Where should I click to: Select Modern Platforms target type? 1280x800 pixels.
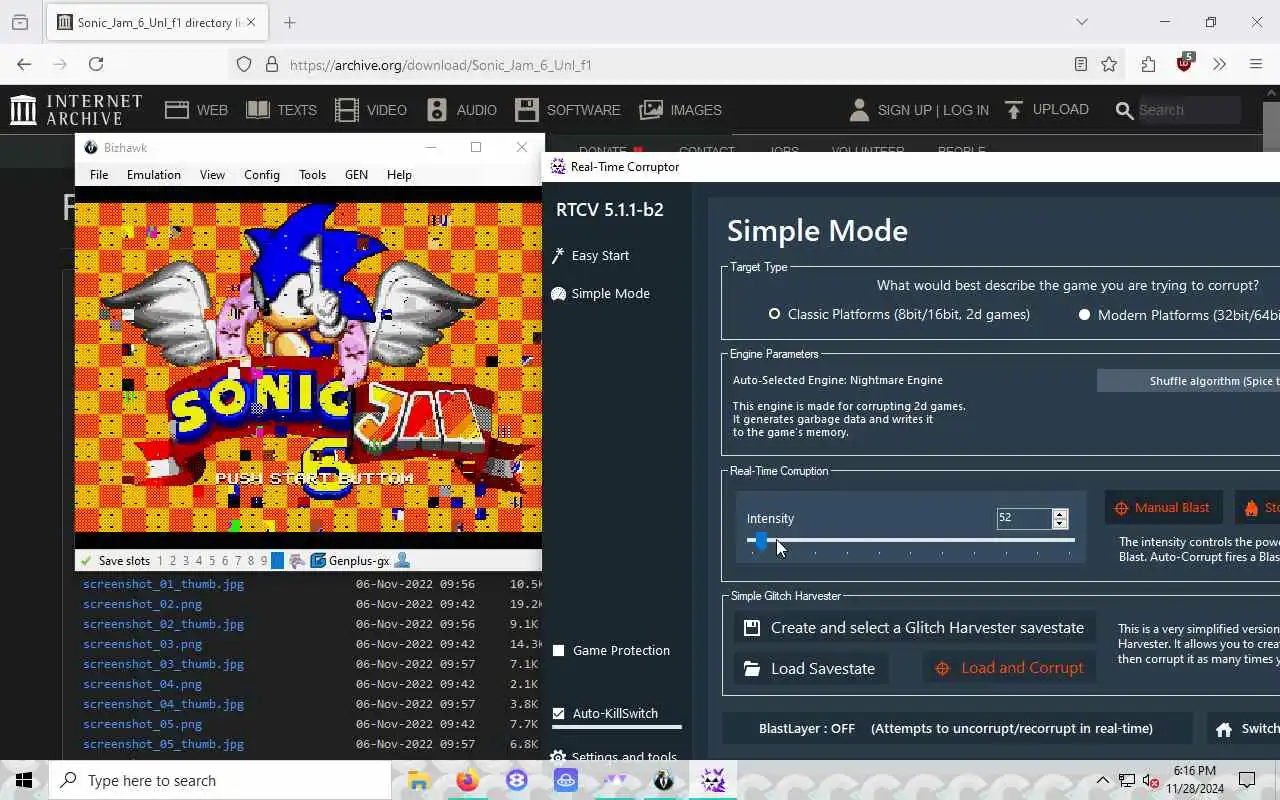(x=1178, y=314)
